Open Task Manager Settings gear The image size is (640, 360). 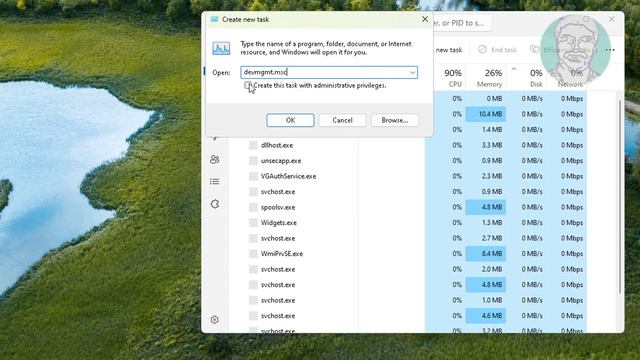pos(215,320)
